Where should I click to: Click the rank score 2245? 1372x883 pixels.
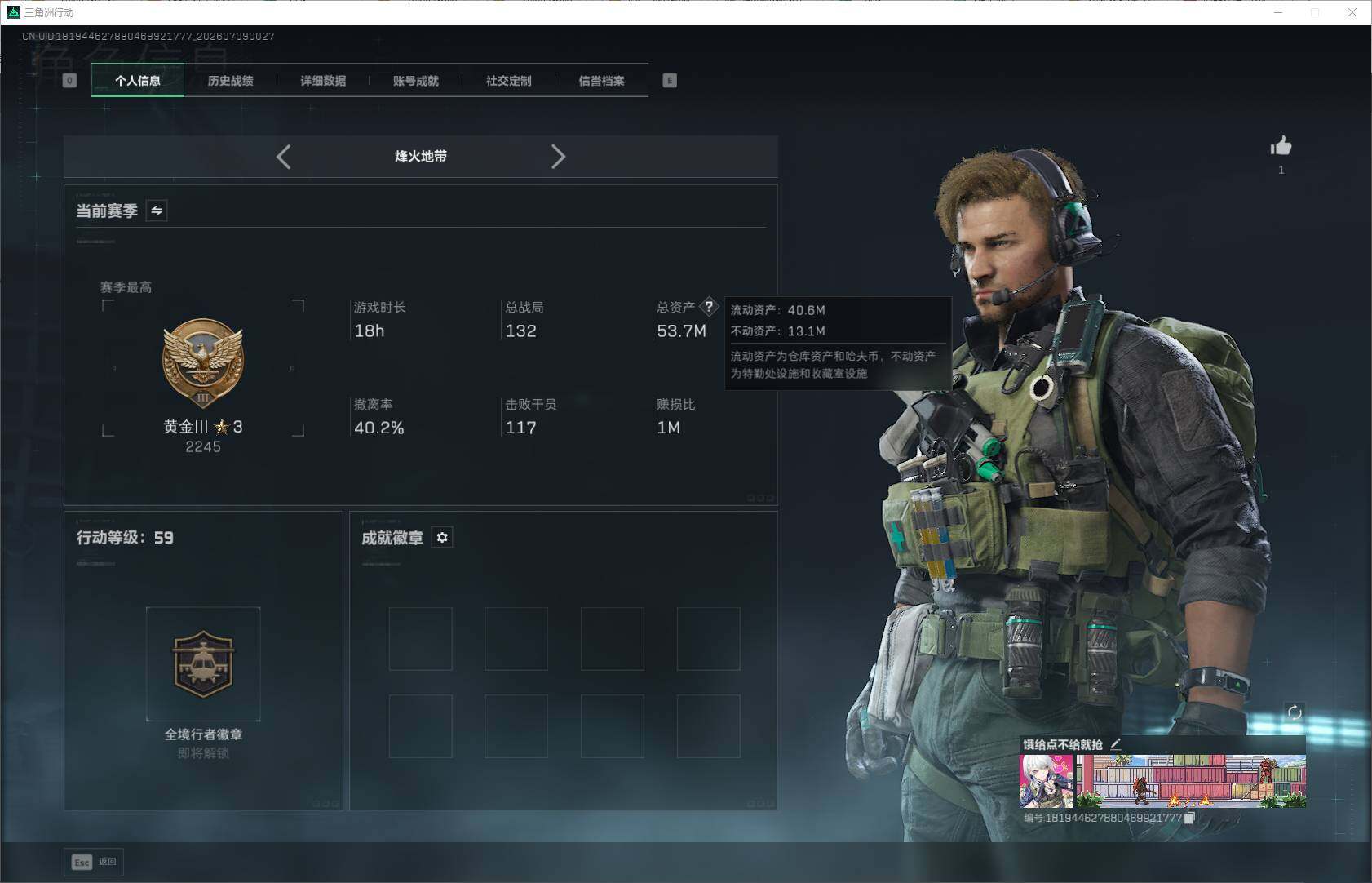point(203,447)
